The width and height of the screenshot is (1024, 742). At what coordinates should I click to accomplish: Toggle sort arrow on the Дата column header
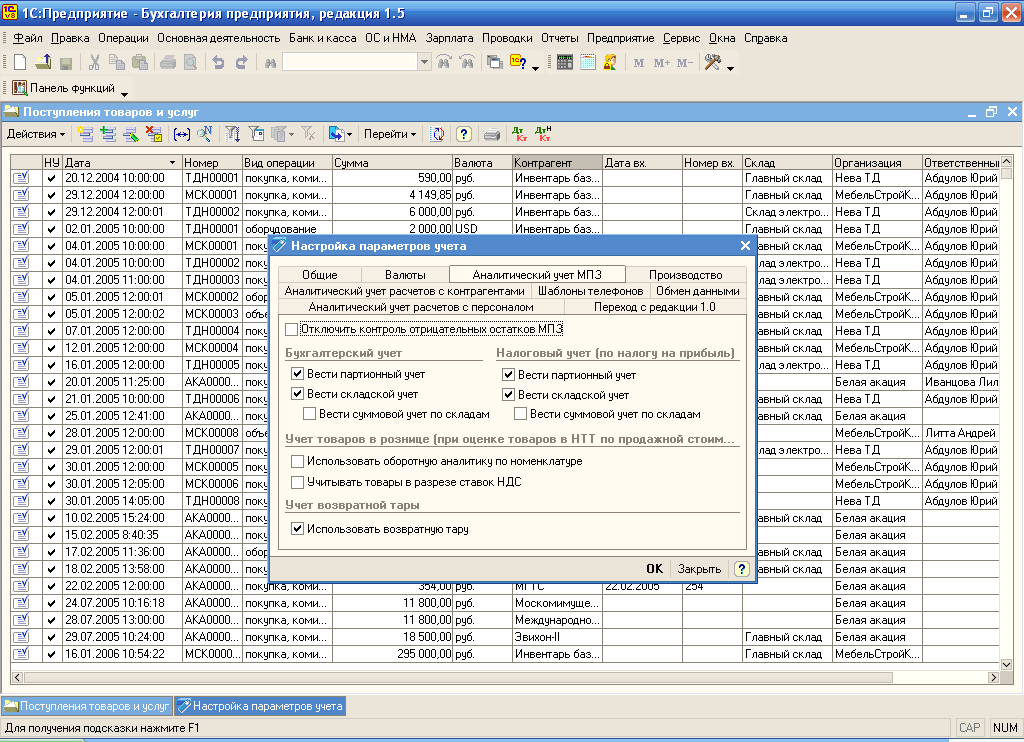tap(172, 163)
